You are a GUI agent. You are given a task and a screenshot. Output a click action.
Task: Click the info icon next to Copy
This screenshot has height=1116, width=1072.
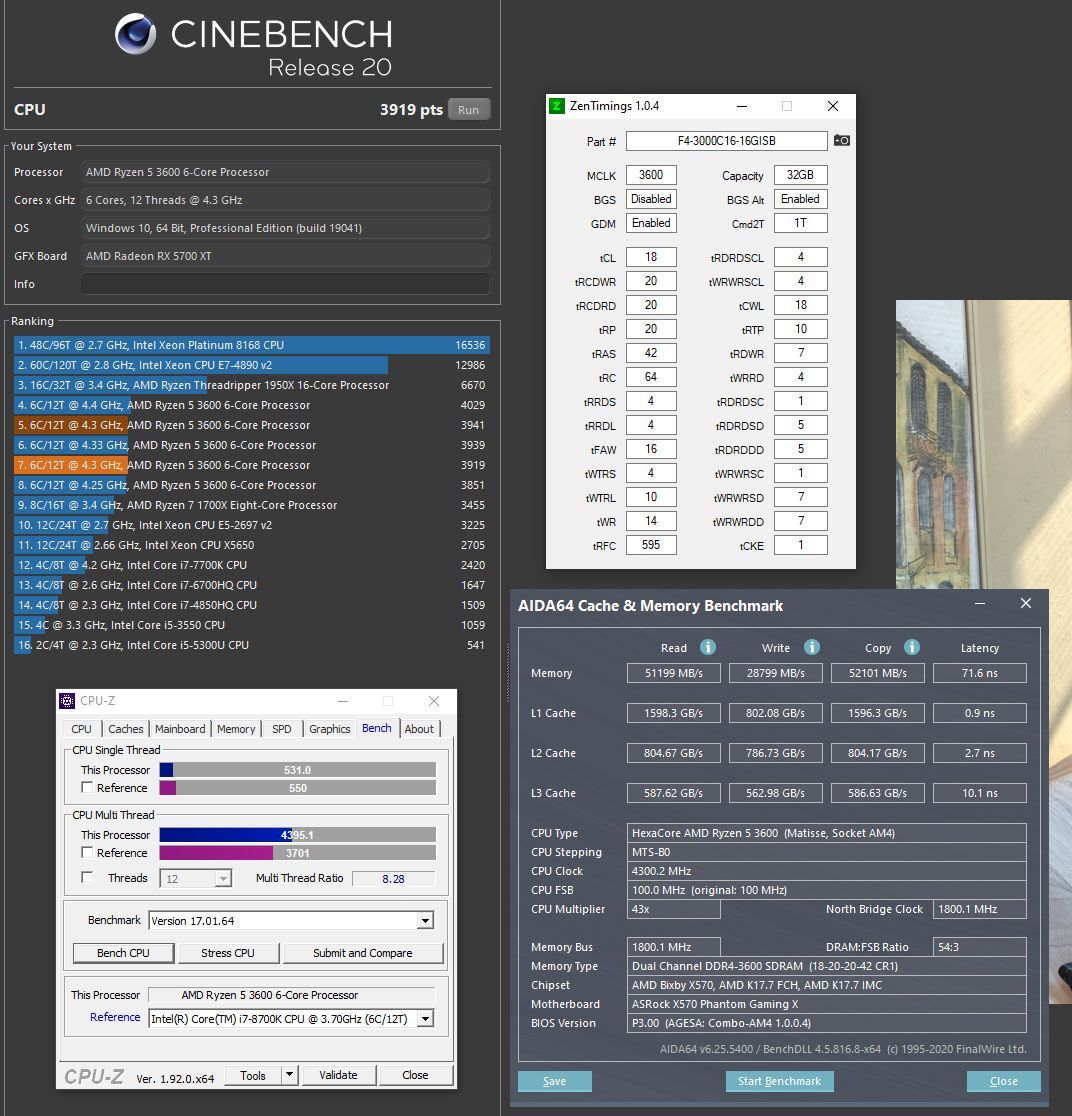[912, 647]
